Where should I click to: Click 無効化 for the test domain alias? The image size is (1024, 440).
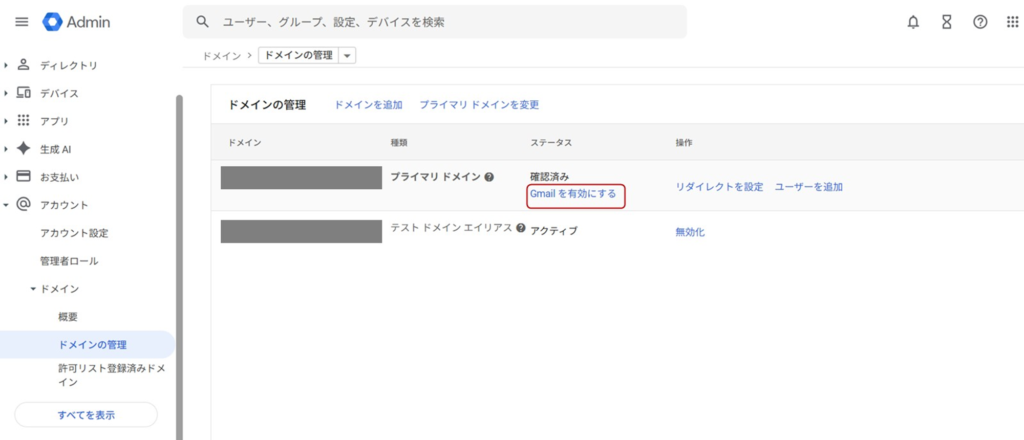690,232
